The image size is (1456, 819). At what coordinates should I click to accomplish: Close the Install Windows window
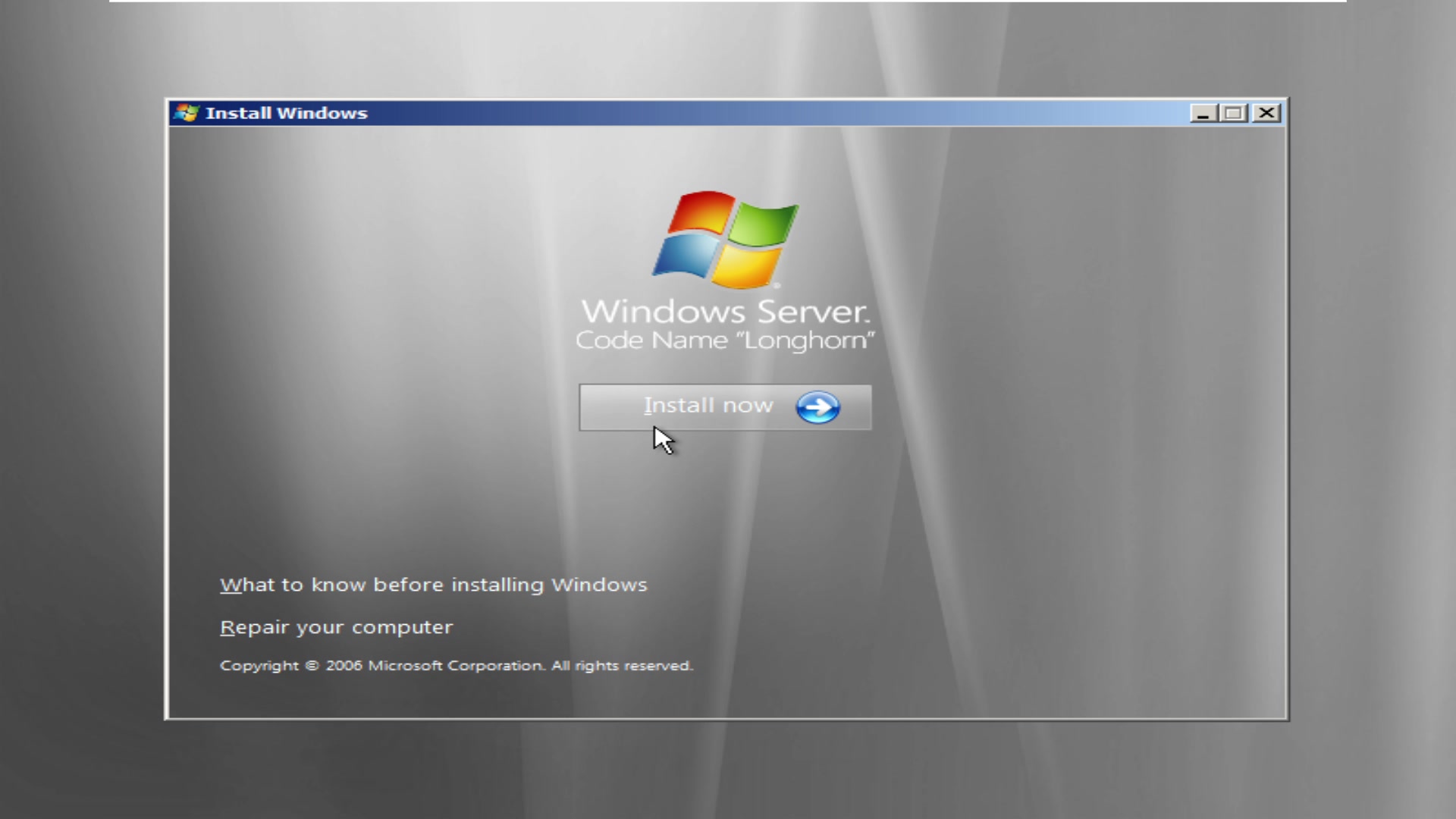pyautogui.click(x=1266, y=112)
